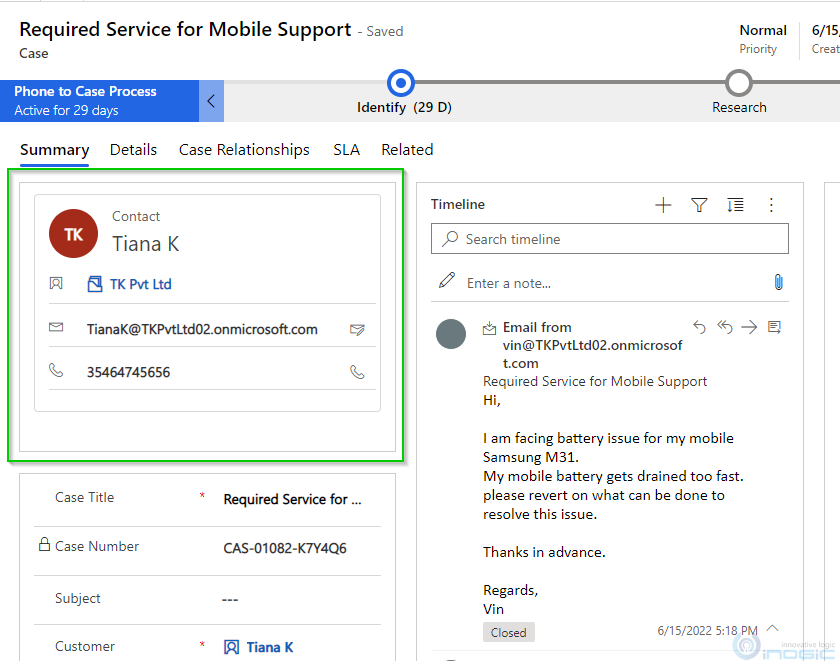The width and height of the screenshot is (840, 661).
Task: Toggle timeline sort order icon
Action: pyautogui.click(x=735, y=205)
